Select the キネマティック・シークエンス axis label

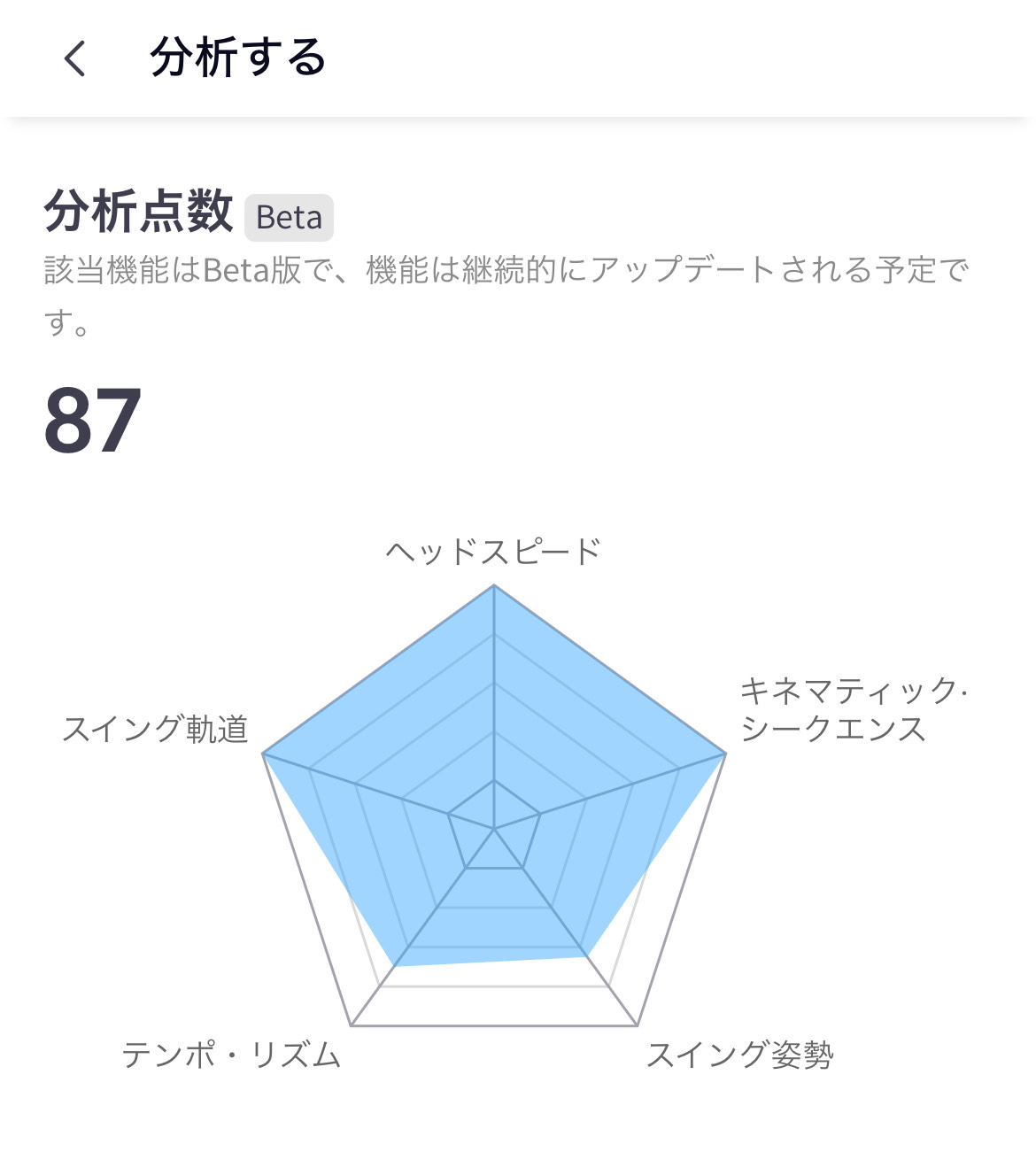854,709
